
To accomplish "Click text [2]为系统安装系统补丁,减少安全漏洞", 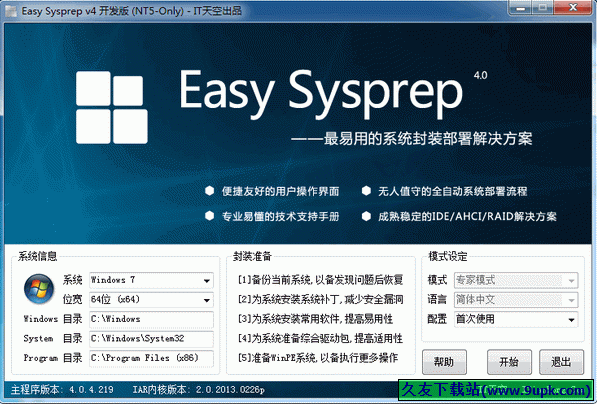I will point(320,299).
